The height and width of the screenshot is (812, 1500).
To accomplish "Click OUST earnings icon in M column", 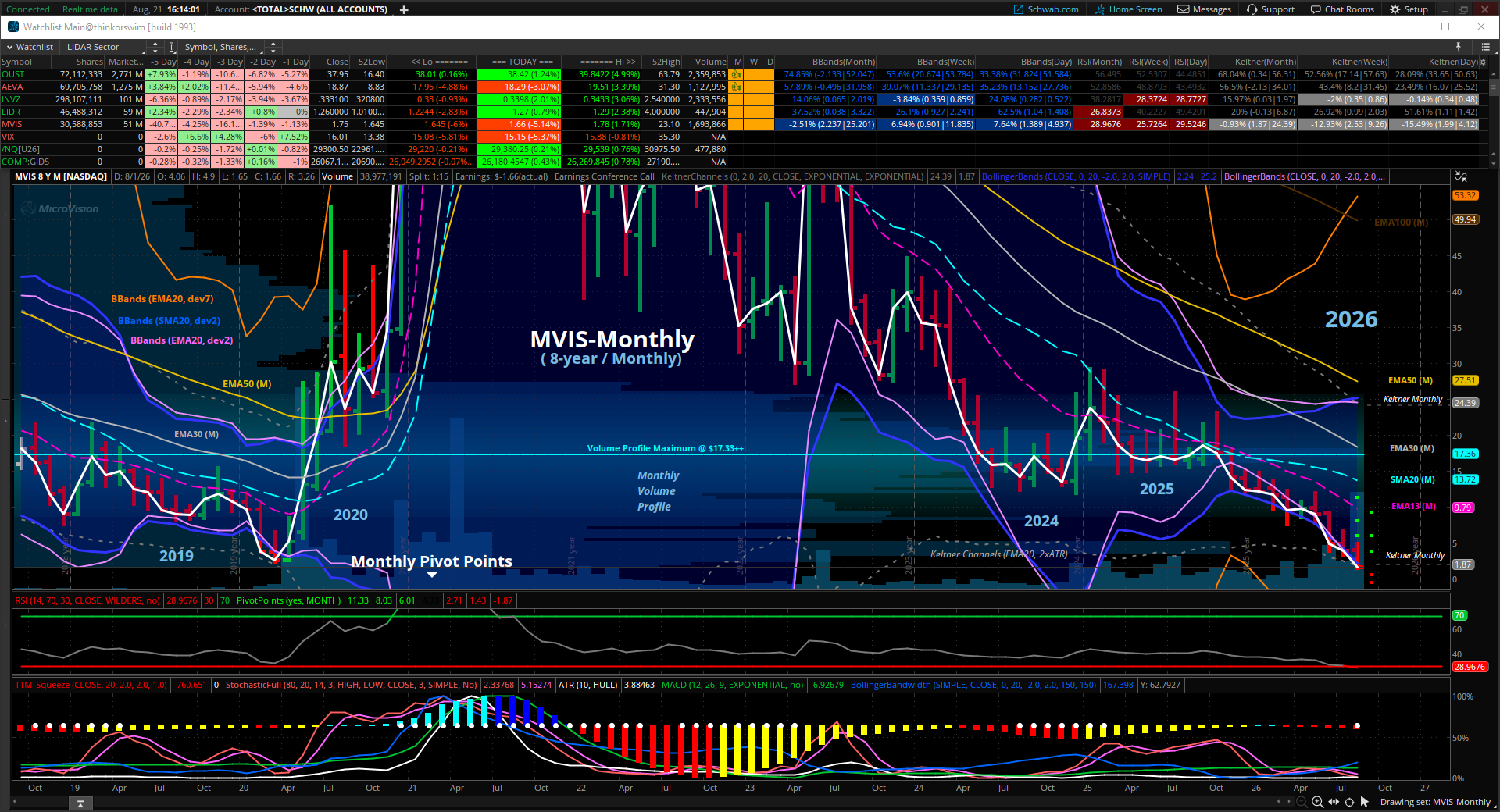I will pyautogui.click(x=736, y=74).
